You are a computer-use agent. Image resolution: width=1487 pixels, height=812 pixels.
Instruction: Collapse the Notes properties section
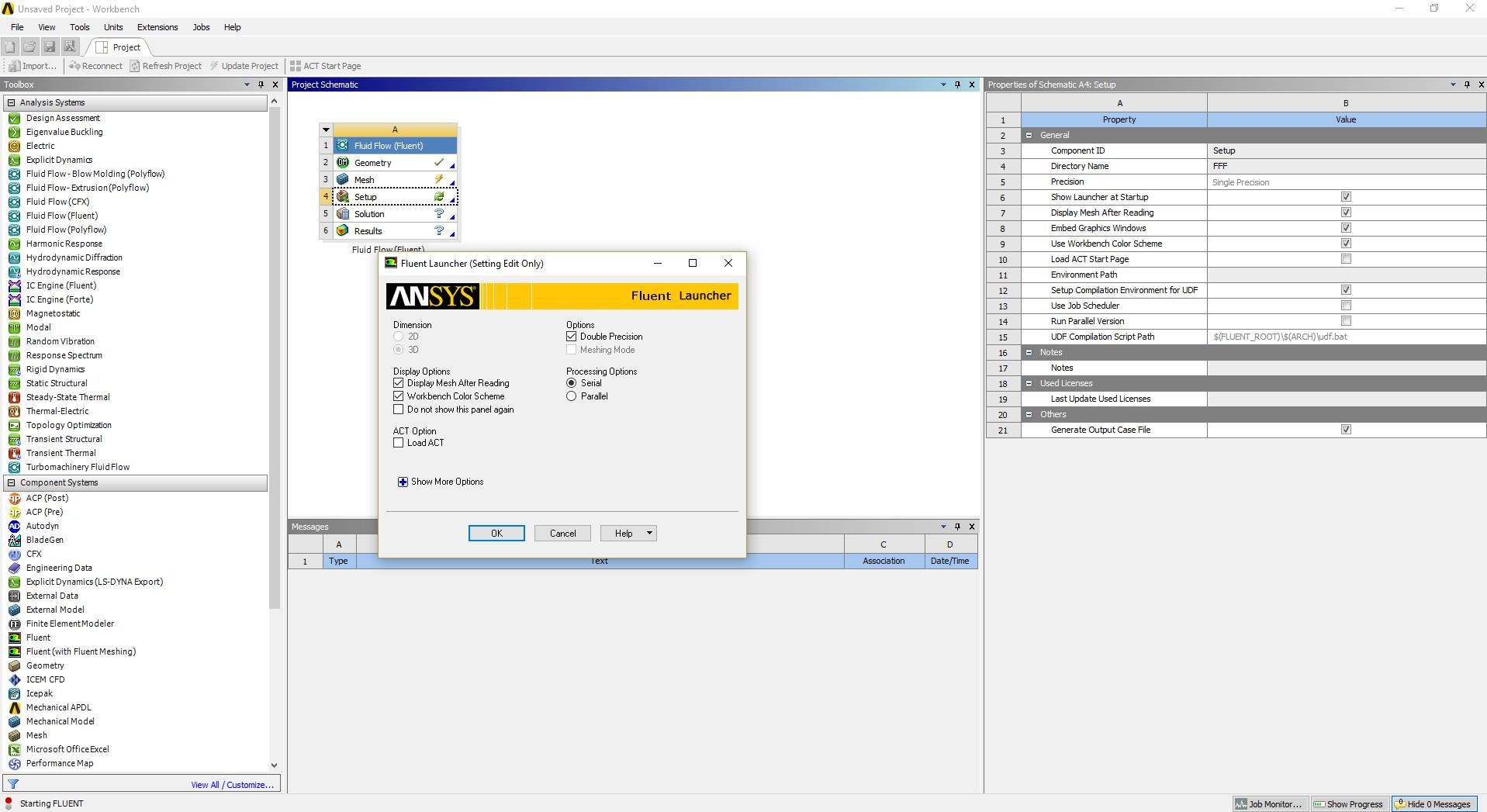(x=1029, y=352)
